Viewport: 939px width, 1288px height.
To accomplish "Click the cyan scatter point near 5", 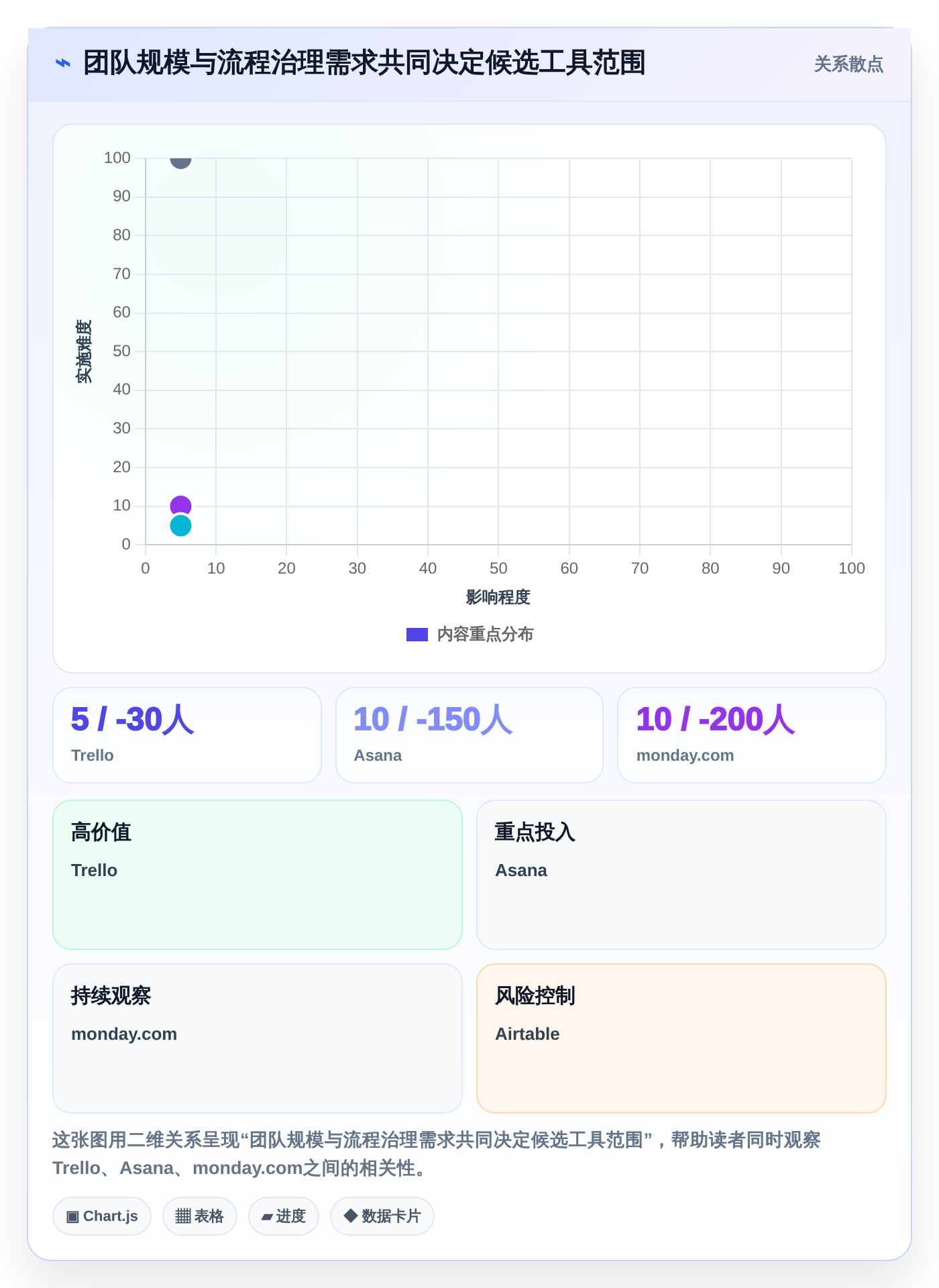I will click(180, 525).
